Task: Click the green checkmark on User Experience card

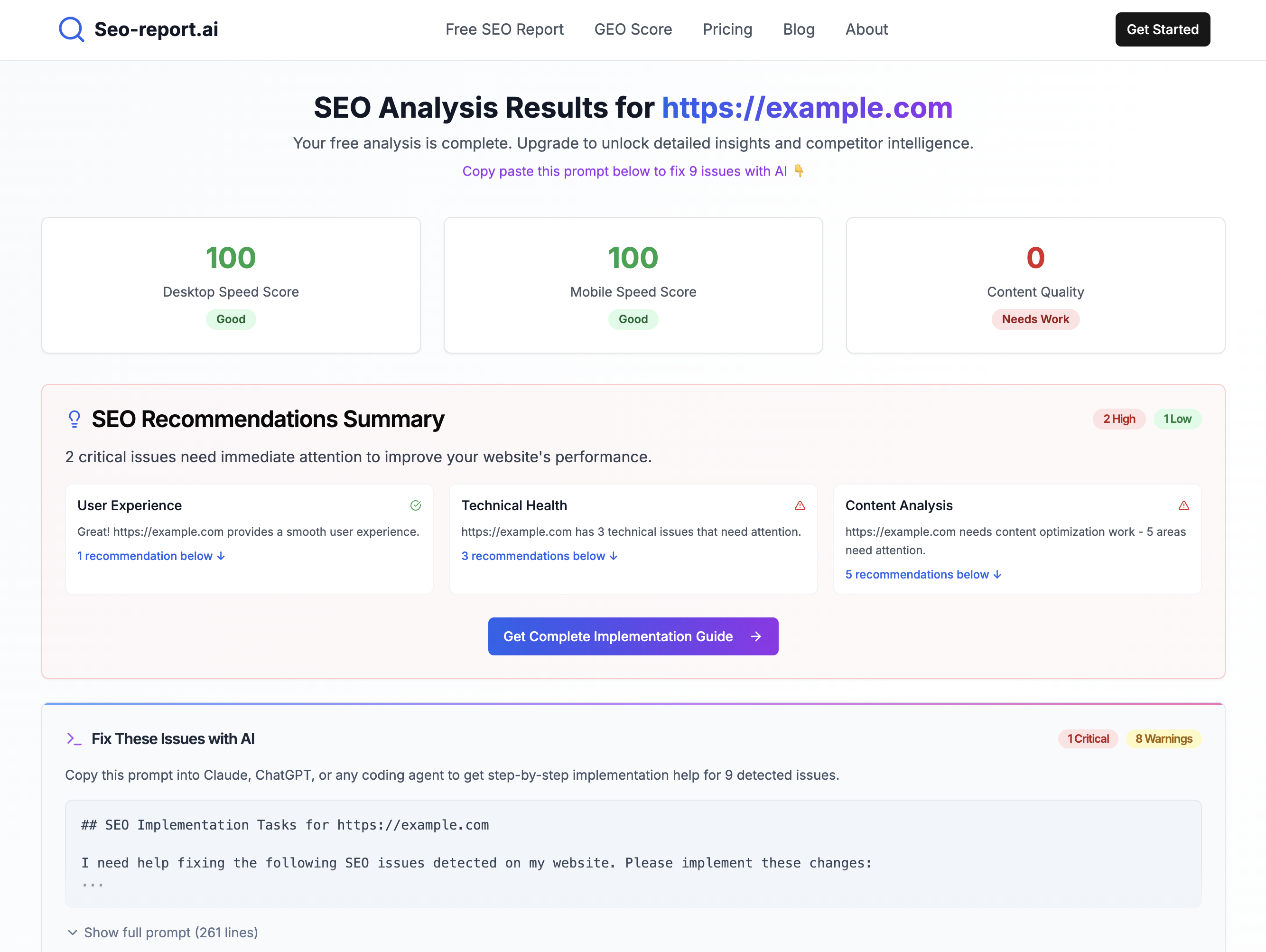Action: coord(416,505)
